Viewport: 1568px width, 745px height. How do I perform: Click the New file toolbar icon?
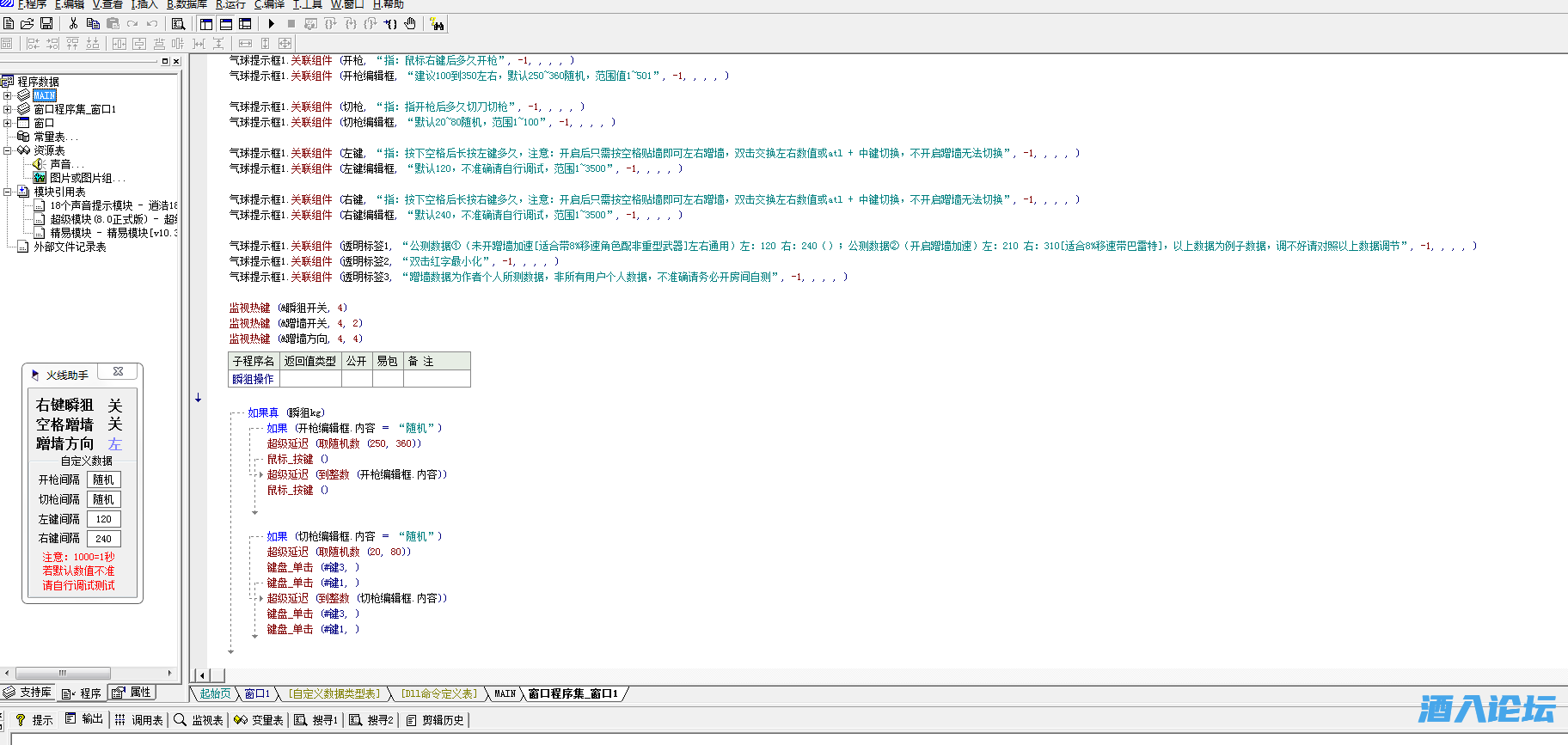tap(9, 24)
